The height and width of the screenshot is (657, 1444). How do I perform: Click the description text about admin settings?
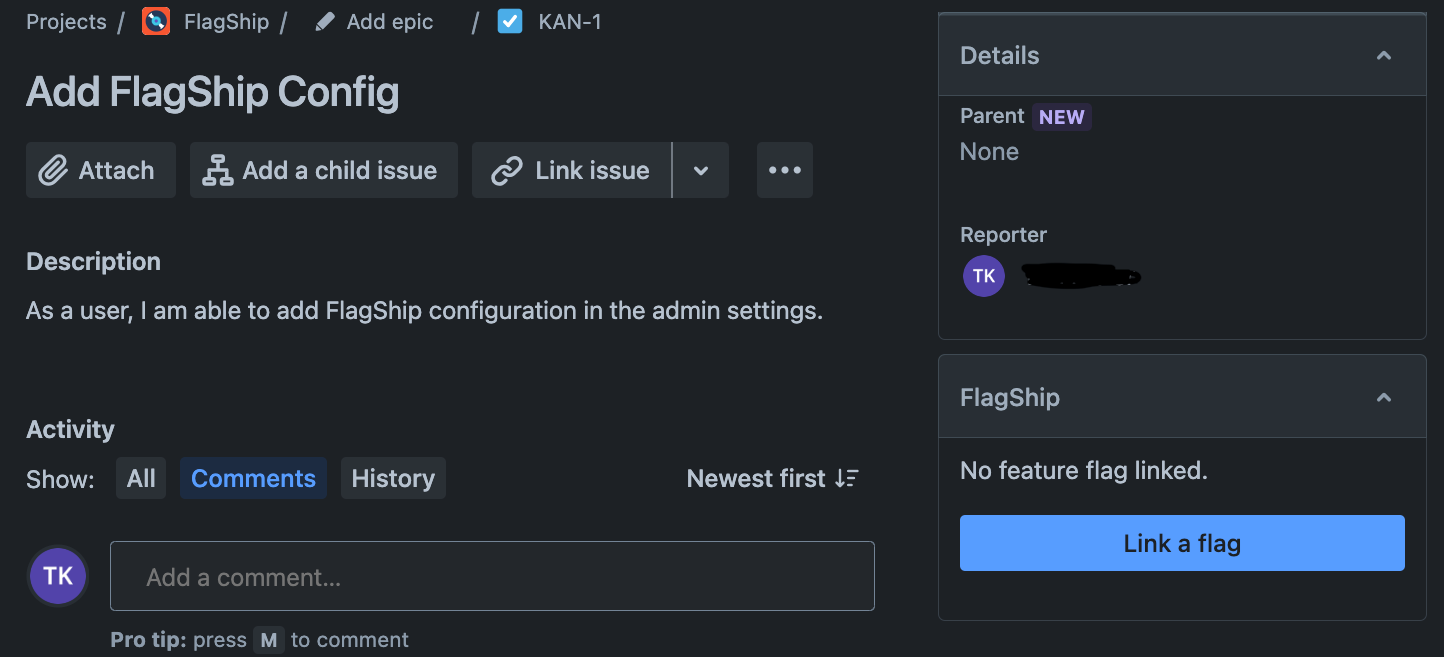coord(424,311)
